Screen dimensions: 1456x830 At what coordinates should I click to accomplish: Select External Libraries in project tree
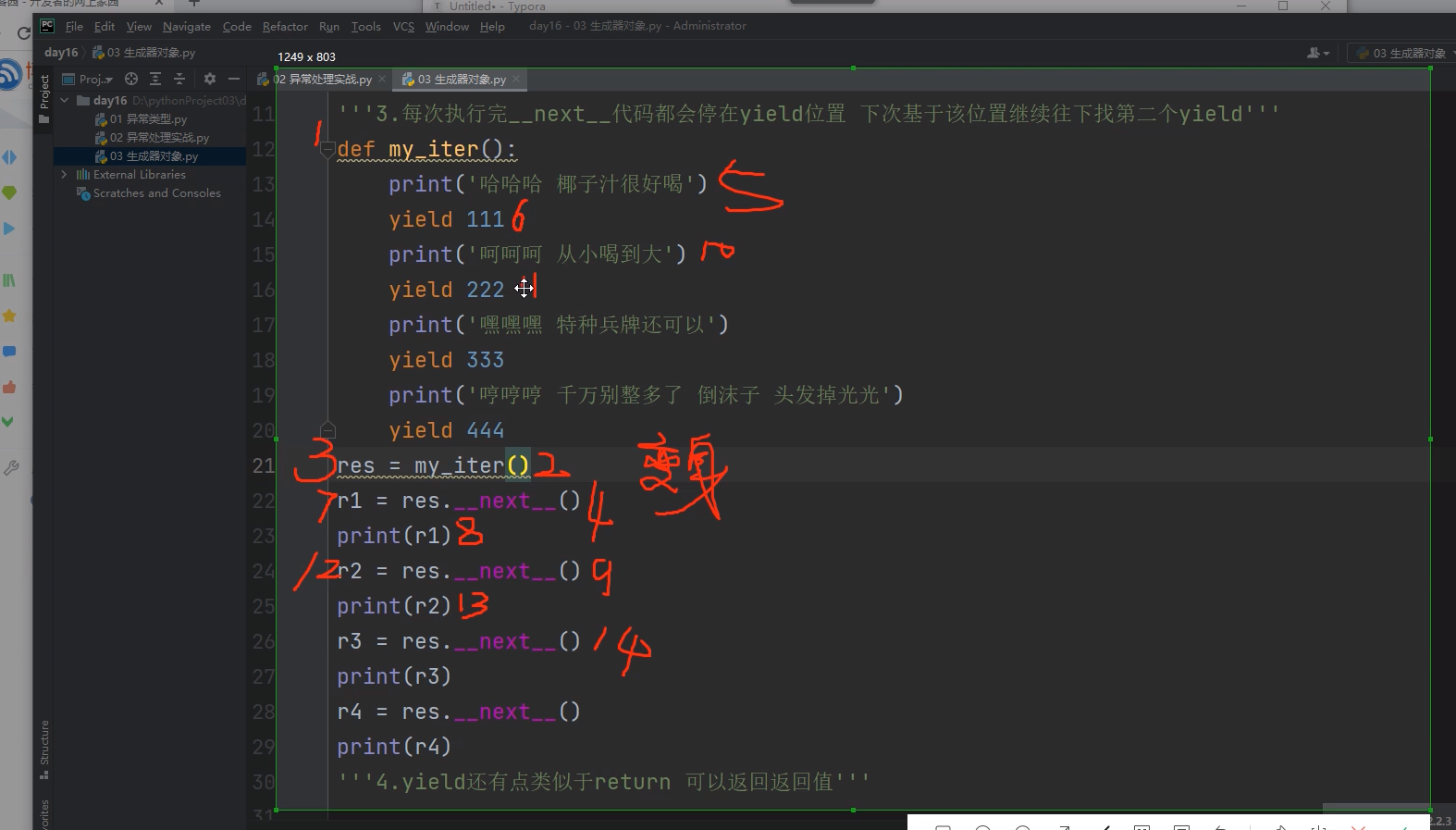click(130, 175)
